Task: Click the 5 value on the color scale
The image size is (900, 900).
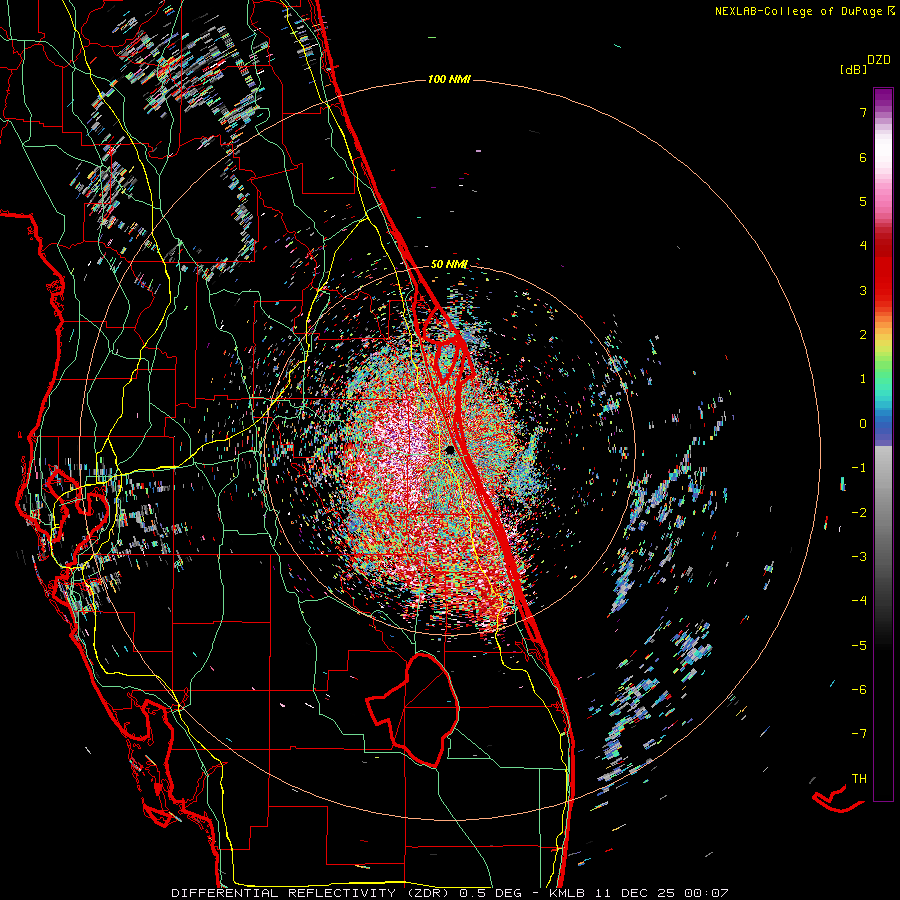Action: [863, 201]
